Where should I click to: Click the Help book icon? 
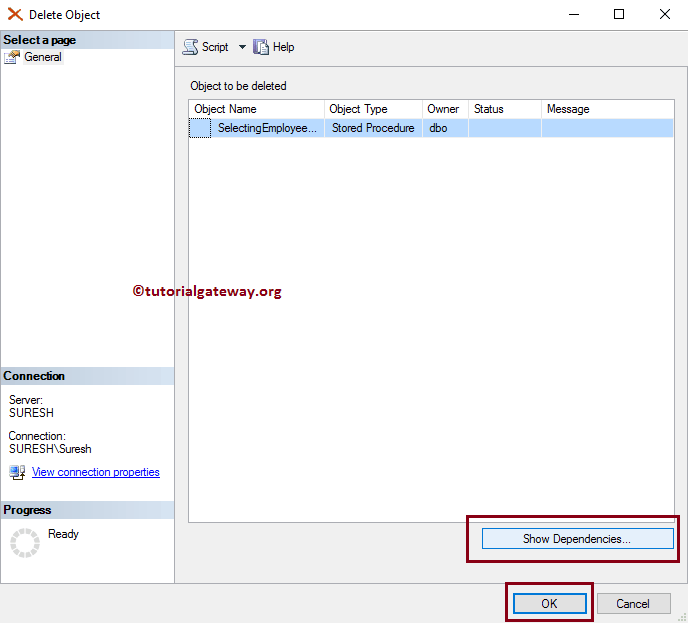[261, 47]
